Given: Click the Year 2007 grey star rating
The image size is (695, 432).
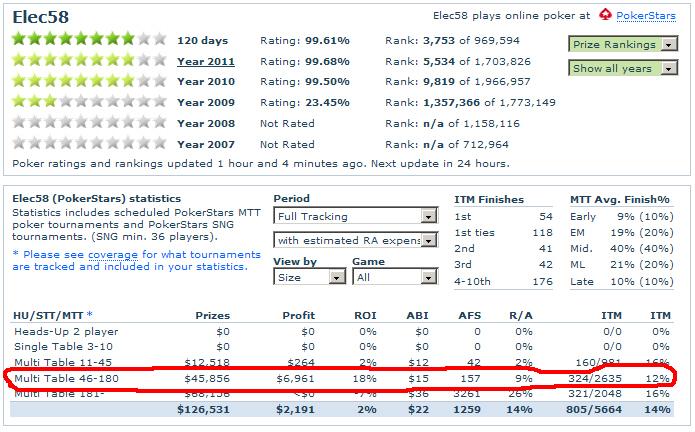Looking at the screenshot, I should click(89, 143).
